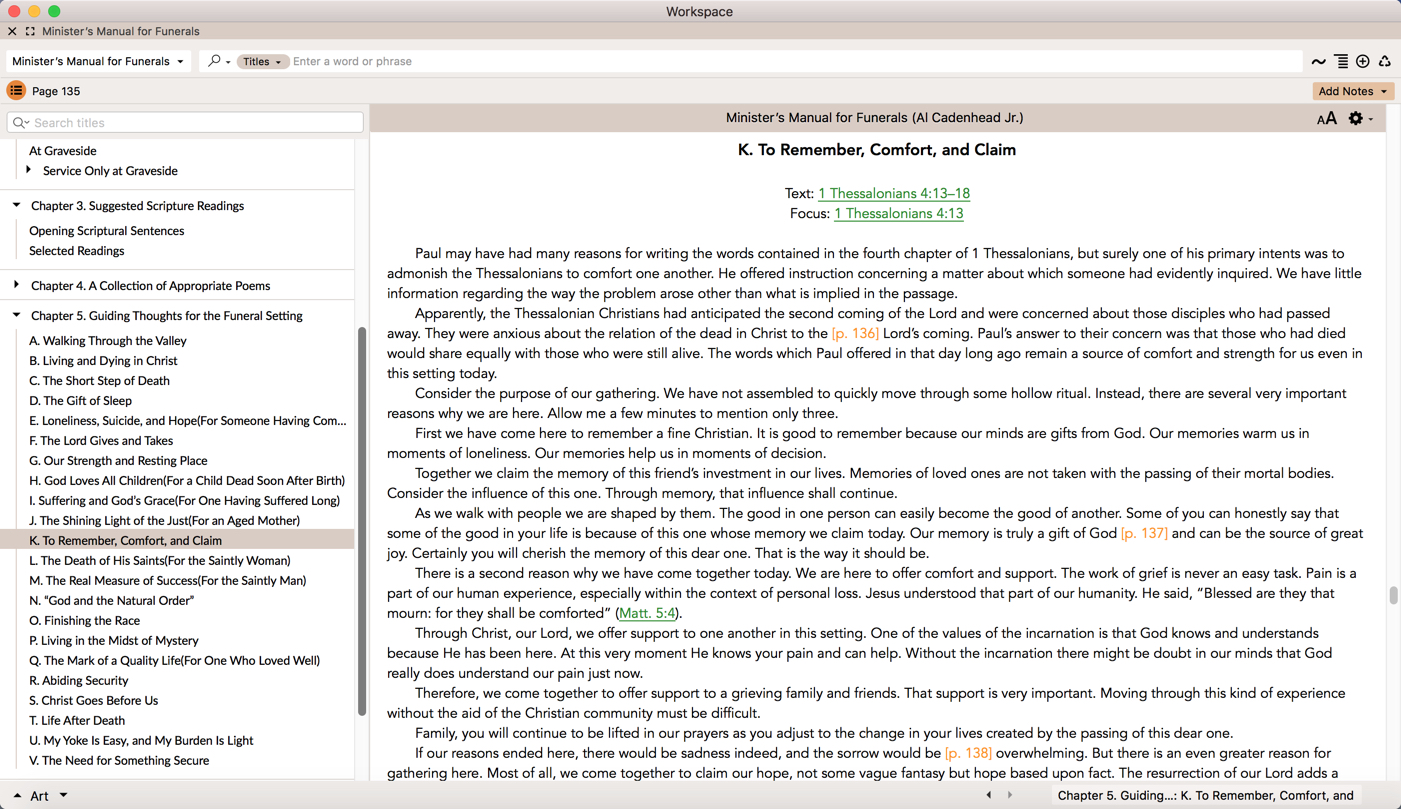Select B. Living and Dying in Christ
Screen dimensions: 1401x809
pos(103,361)
